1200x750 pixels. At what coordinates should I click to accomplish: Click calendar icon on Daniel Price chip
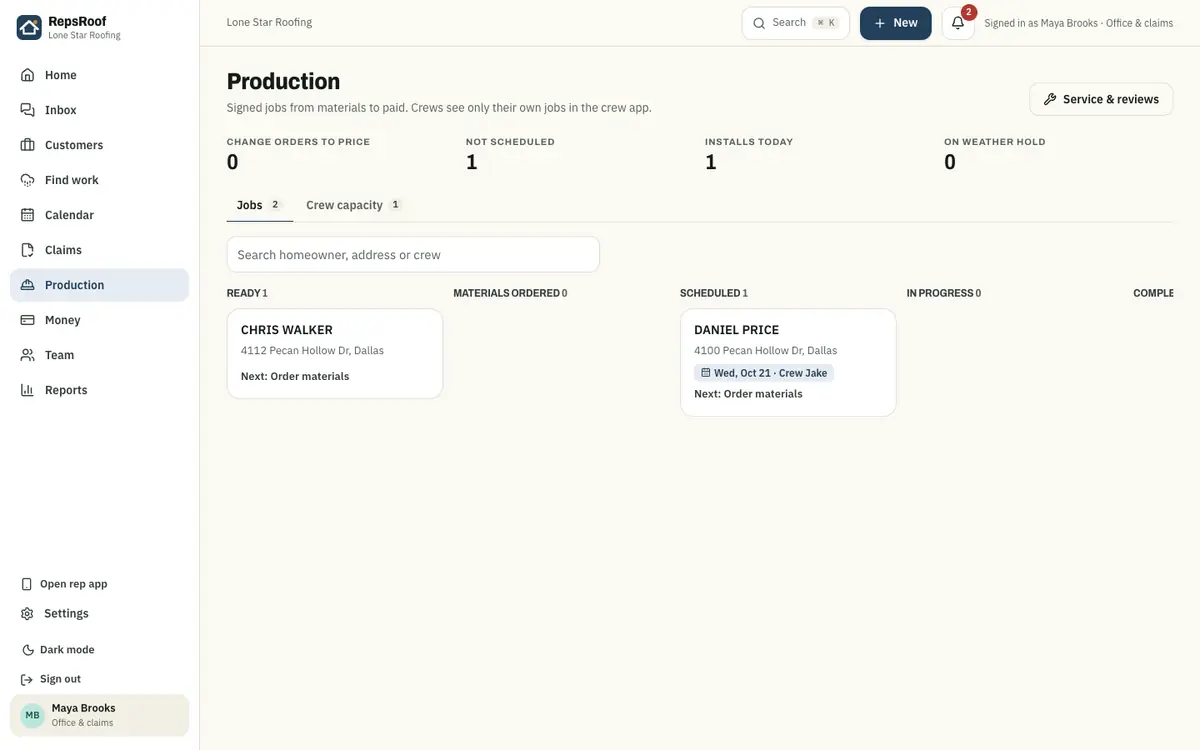pyautogui.click(x=706, y=373)
